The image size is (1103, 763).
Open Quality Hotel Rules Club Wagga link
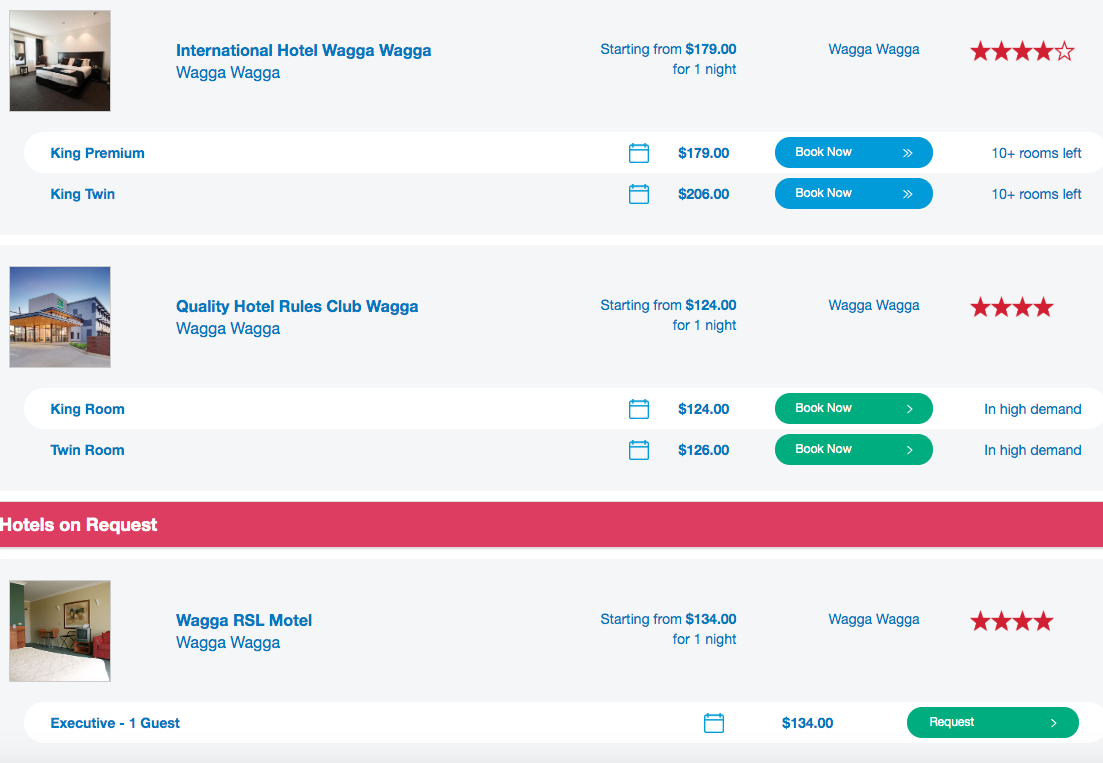[x=297, y=307]
